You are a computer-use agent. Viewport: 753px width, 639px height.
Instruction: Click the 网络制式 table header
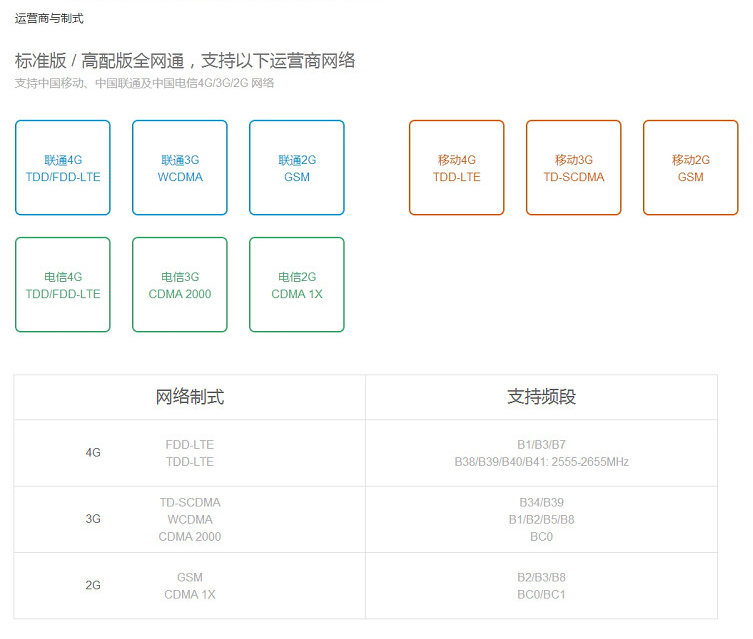190,397
